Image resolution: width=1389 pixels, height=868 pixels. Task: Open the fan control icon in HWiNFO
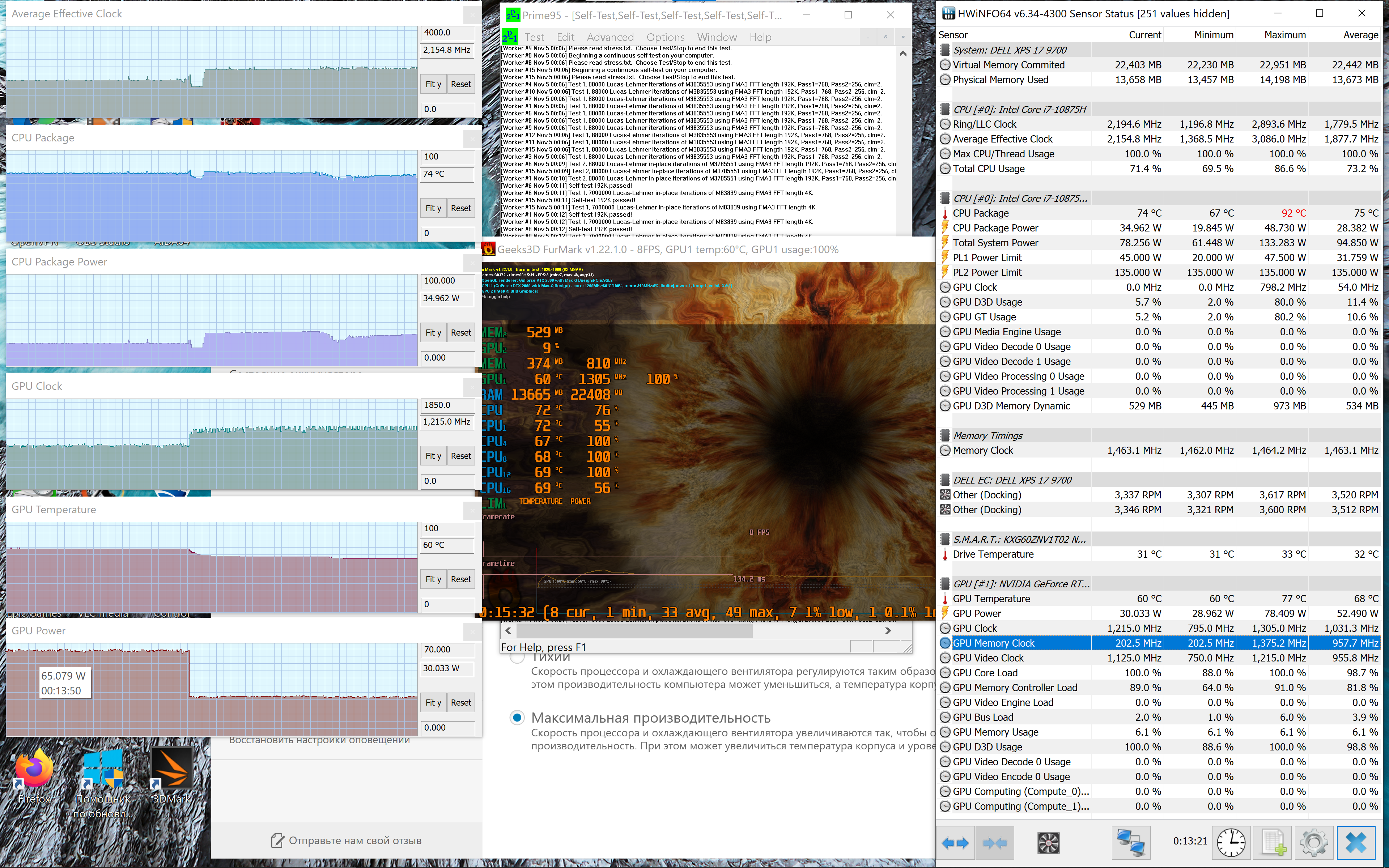click(x=1049, y=843)
